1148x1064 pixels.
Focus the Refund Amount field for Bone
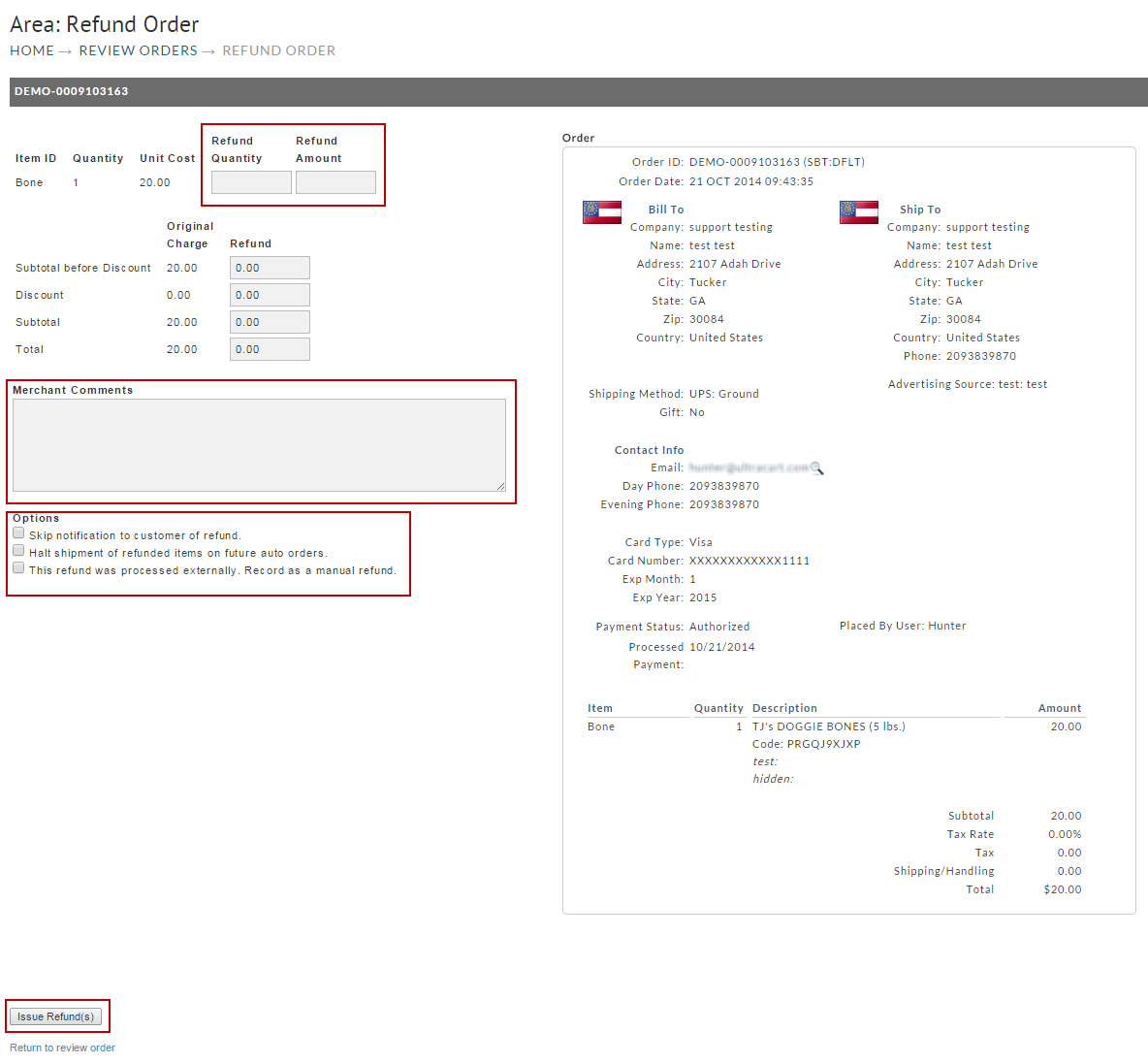coord(335,182)
